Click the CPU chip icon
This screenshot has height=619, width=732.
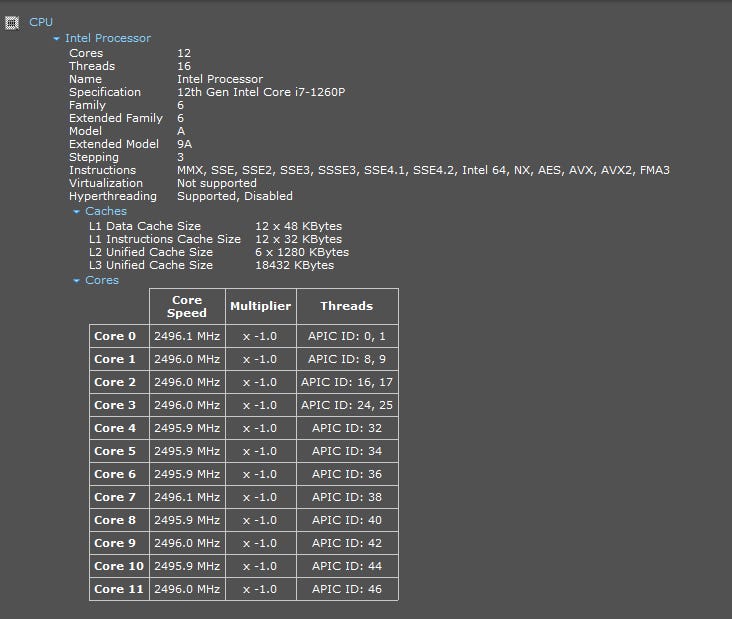(x=12, y=22)
